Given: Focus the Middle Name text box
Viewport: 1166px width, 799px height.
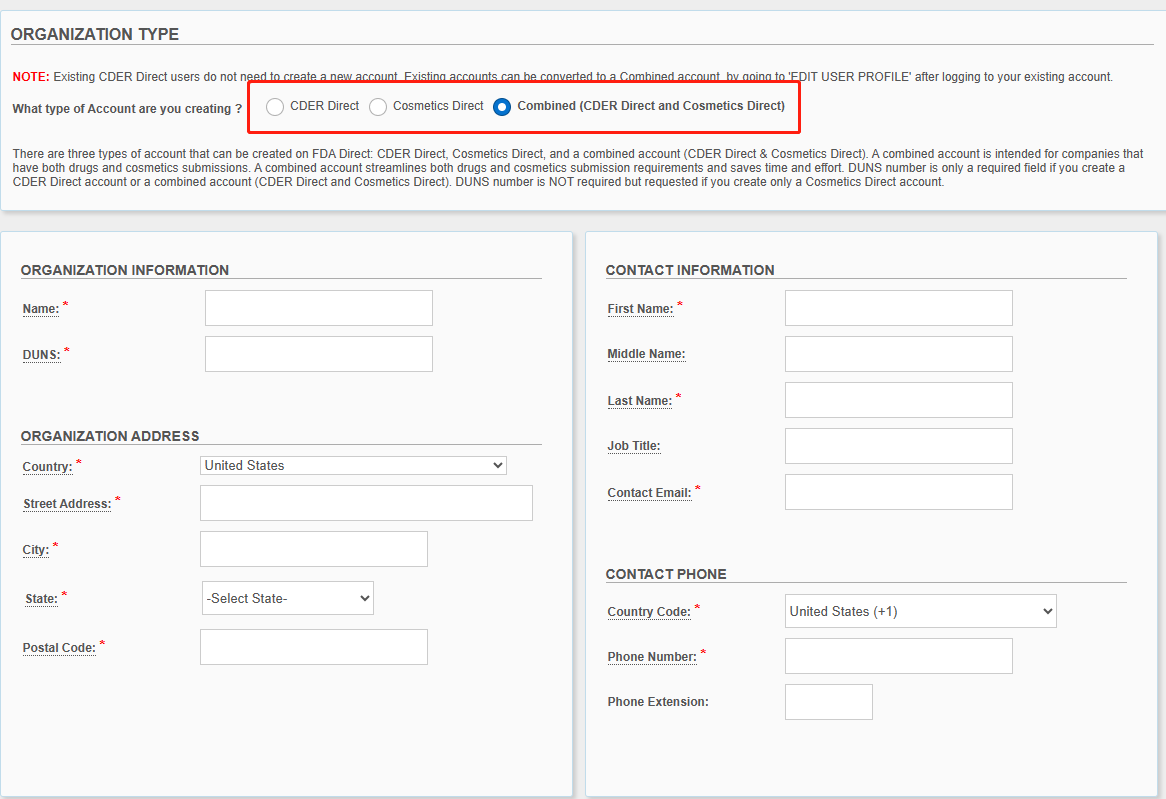Looking at the screenshot, I should point(898,354).
